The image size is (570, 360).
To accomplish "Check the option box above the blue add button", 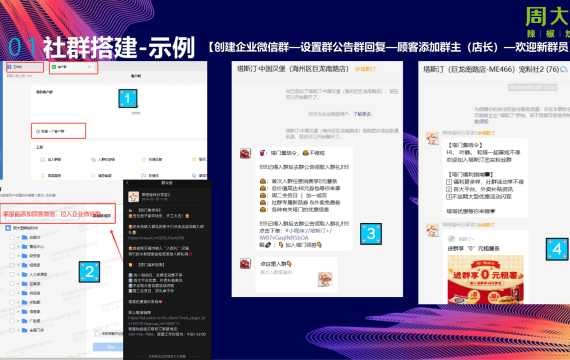I will tap(97, 333).
